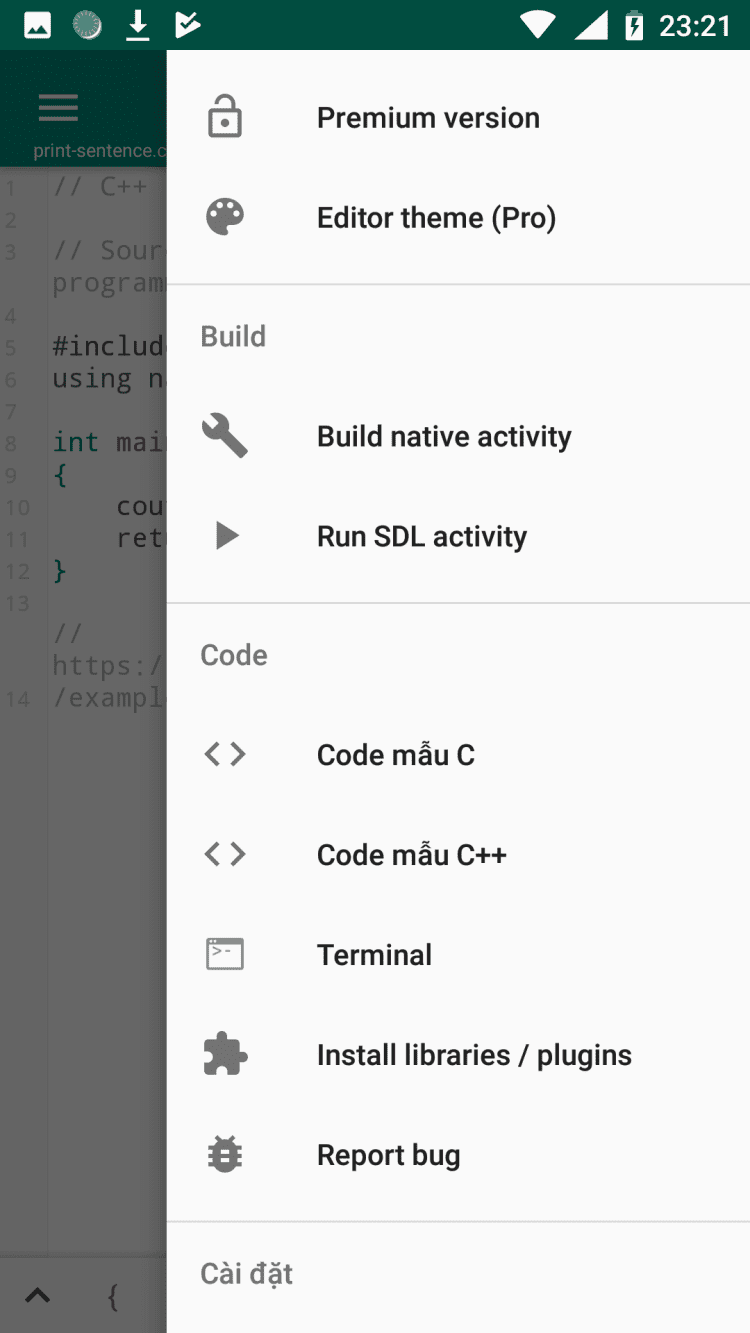Screen dimensions: 750x1333
Task: Tap the Premium version lock icon
Action: [225, 117]
